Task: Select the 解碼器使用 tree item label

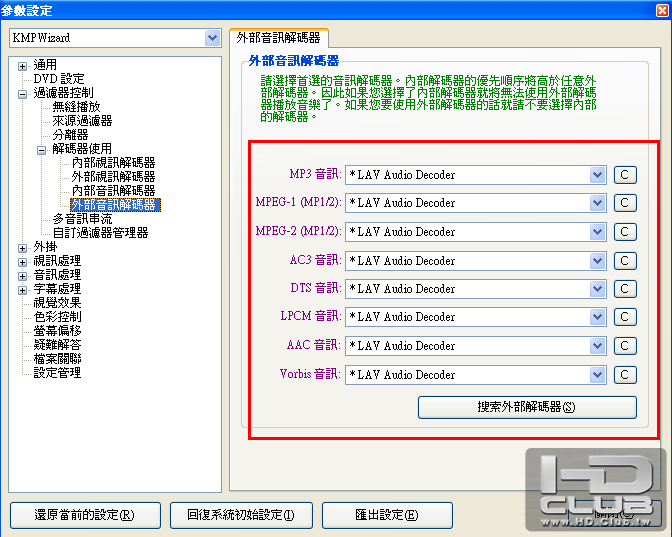Action: (82, 149)
